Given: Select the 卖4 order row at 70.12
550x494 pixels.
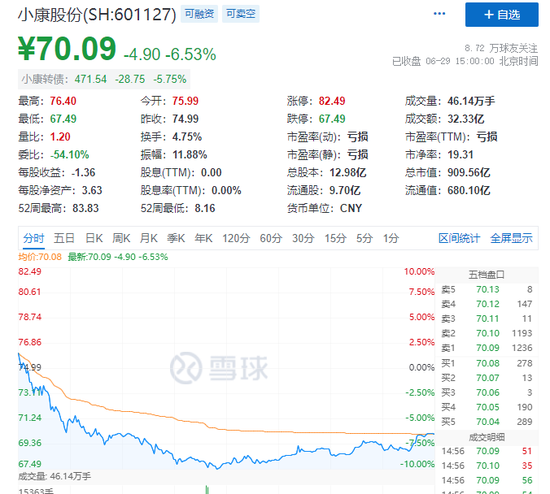Looking at the screenshot, I should 487,304.
